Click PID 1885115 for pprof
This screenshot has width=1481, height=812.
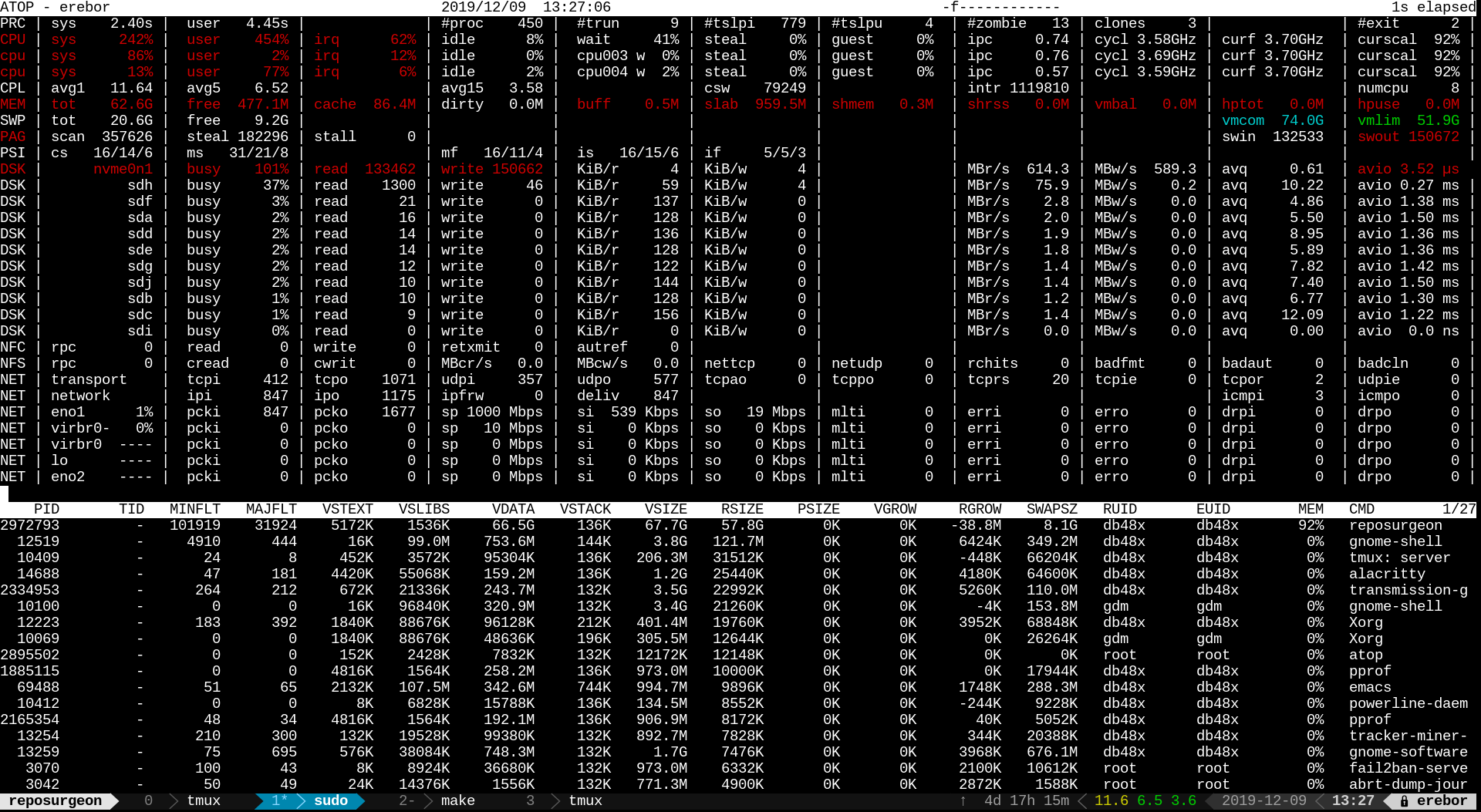30,672
